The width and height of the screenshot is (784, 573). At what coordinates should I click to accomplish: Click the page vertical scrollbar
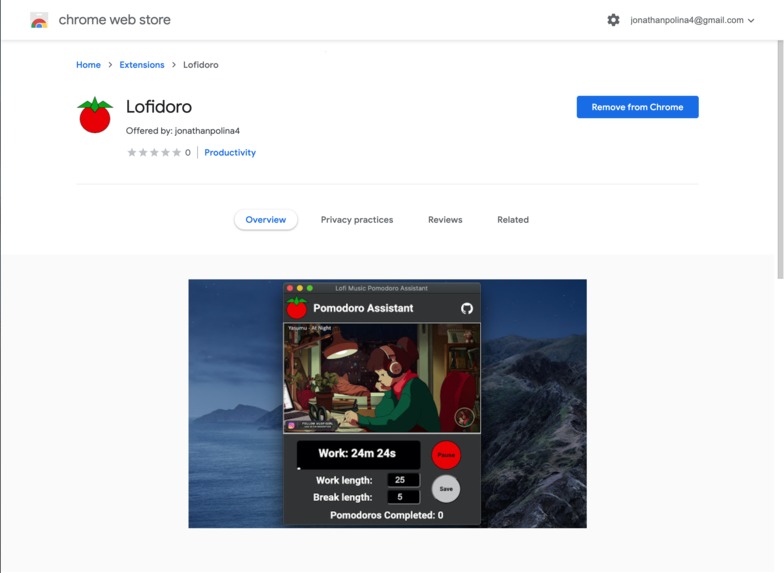(x=780, y=160)
